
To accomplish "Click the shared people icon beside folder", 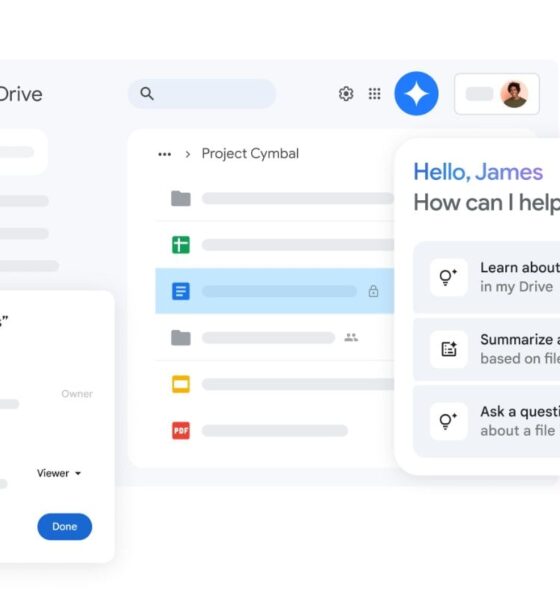I will [351, 338].
